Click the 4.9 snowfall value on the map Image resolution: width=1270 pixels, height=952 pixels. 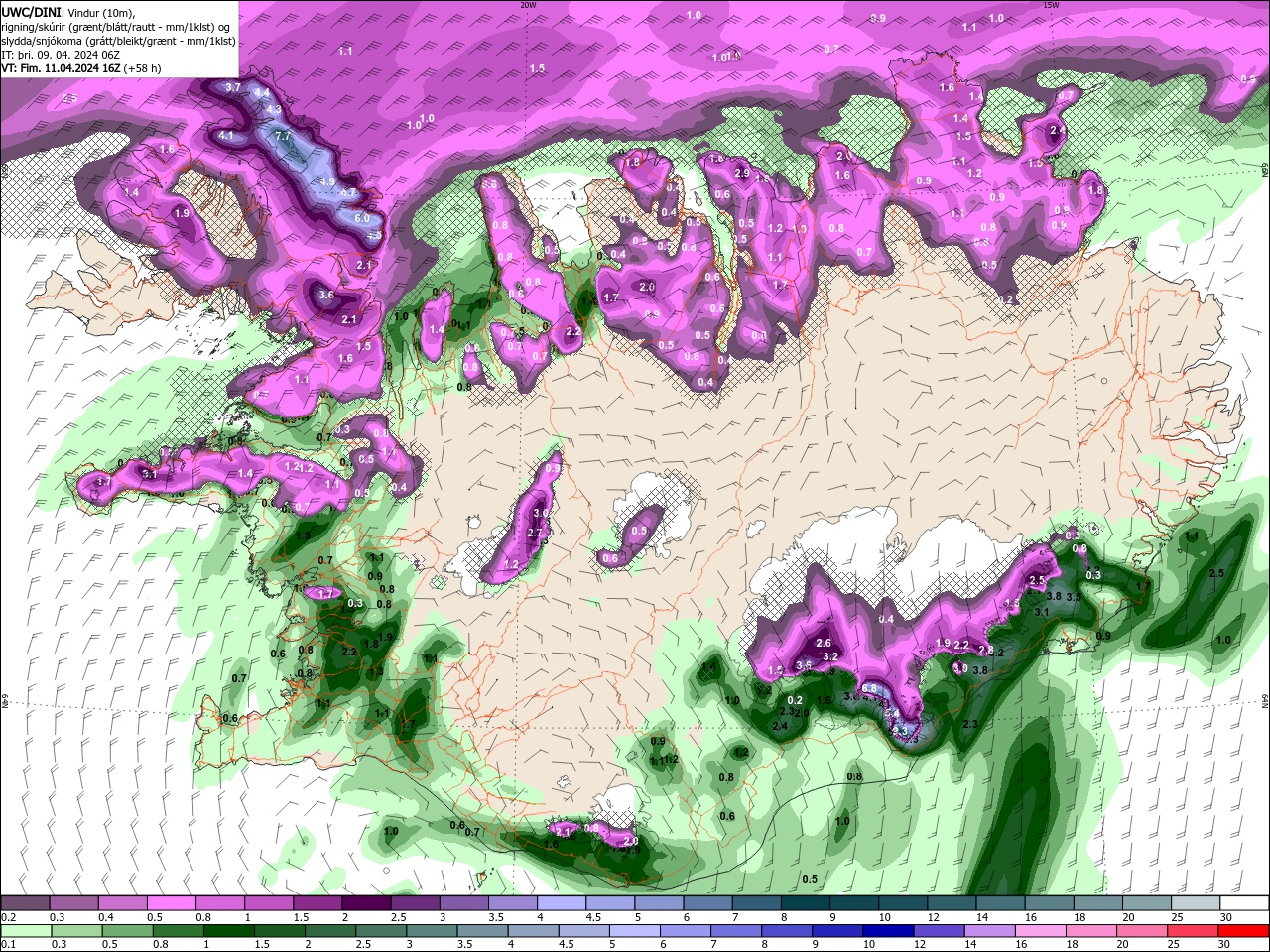[327, 181]
